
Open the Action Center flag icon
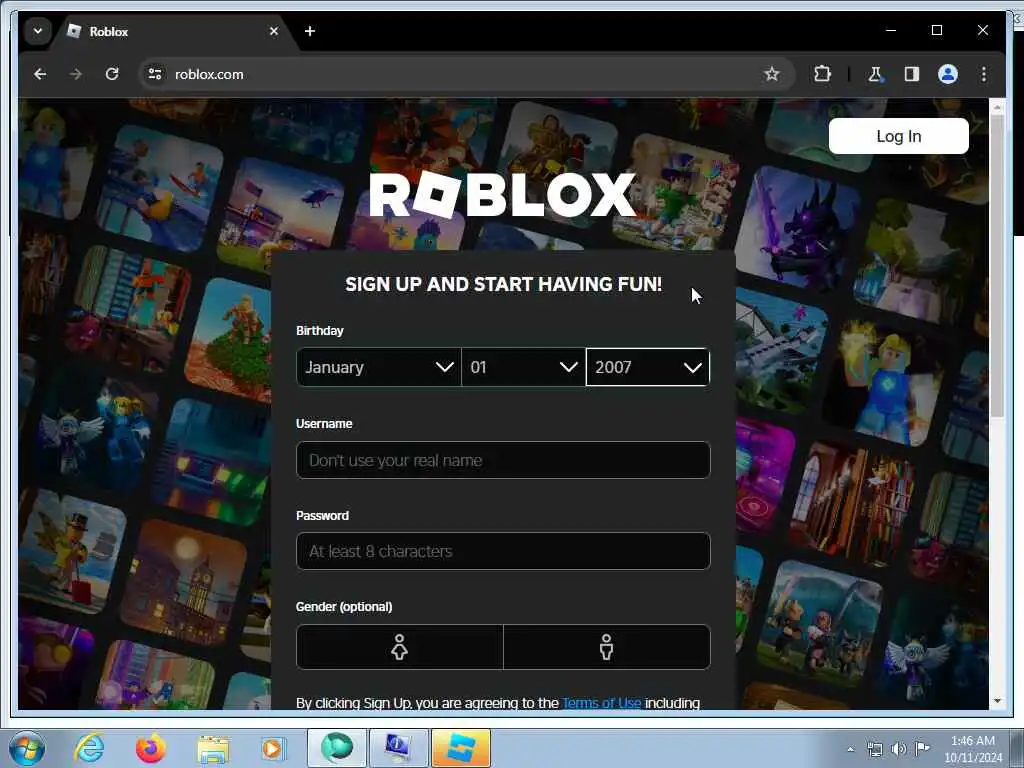[922, 749]
